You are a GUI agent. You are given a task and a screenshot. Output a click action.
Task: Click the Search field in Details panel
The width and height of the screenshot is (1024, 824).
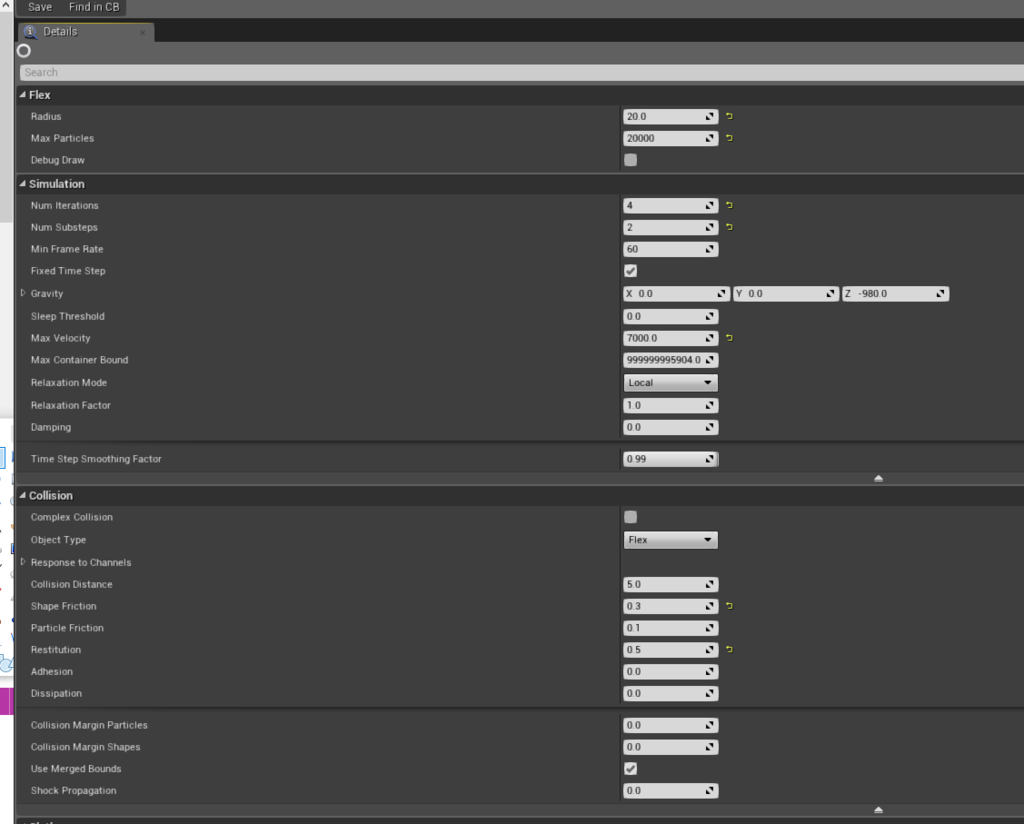[x=522, y=72]
